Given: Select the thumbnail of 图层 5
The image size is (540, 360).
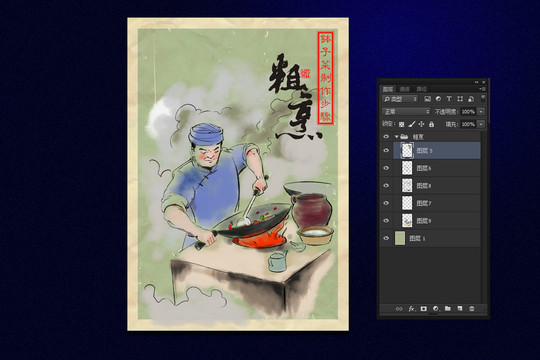Looking at the screenshot, I should pyautogui.click(x=407, y=151).
